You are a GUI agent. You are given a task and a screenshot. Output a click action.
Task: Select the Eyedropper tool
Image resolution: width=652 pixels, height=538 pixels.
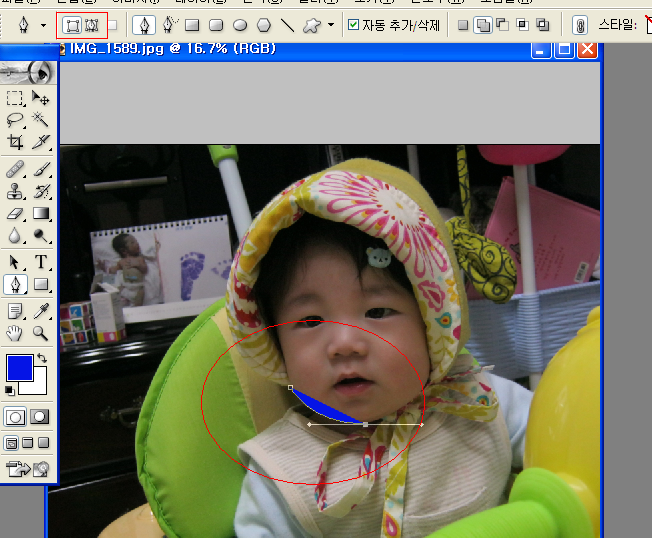pyautogui.click(x=41, y=311)
